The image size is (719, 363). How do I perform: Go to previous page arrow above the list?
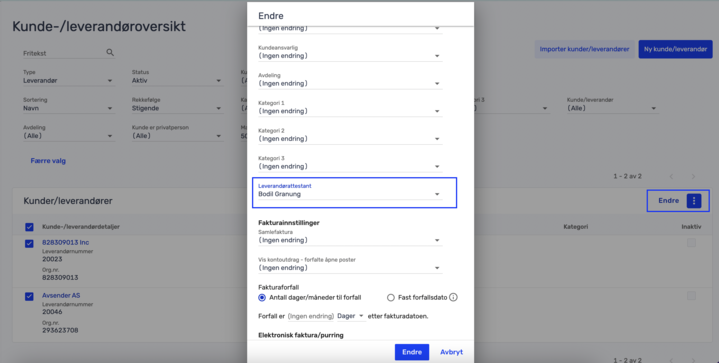click(671, 176)
